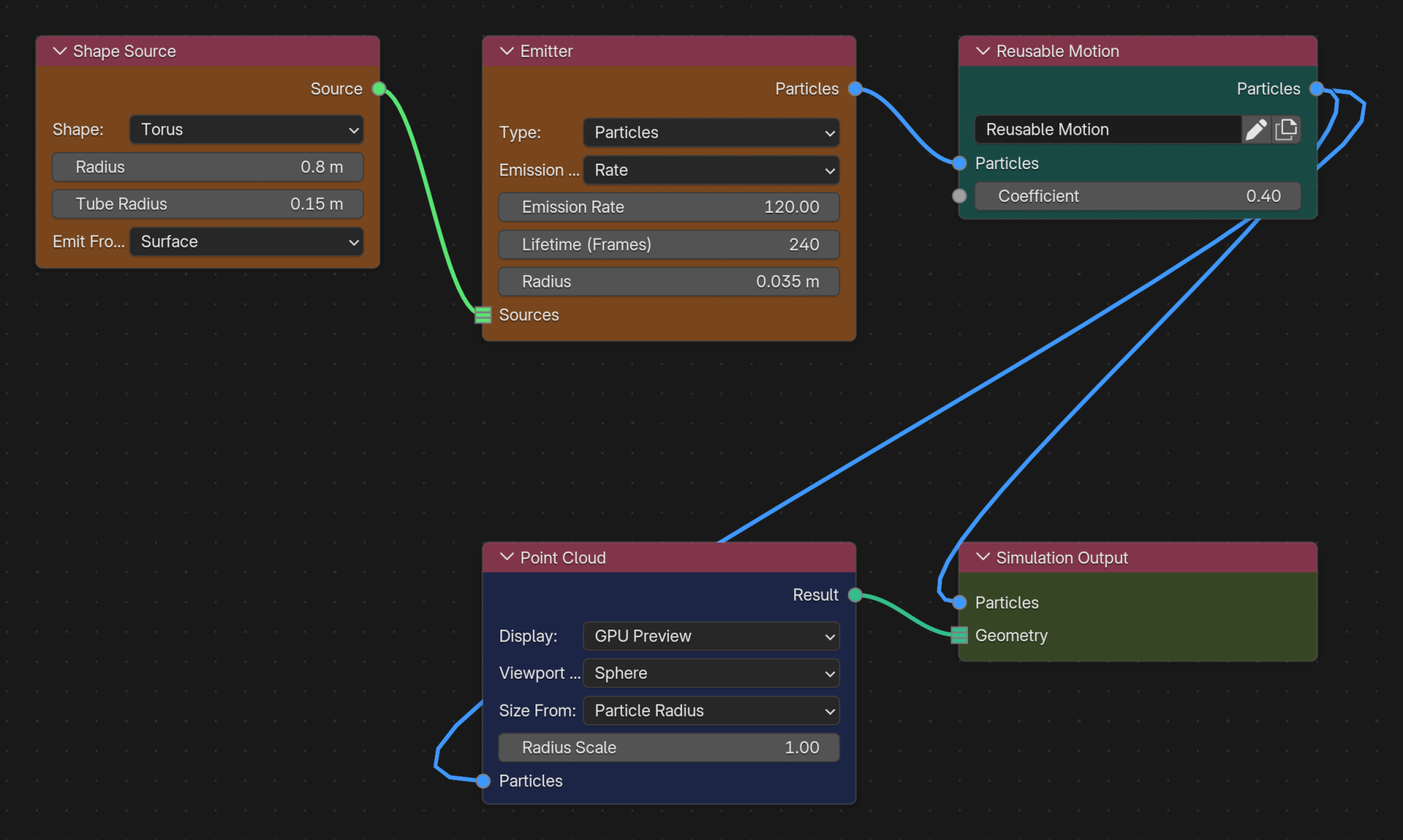Click the Emitter Particles output socket
The height and width of the screenshot is (840, 1403).
[855, 89]
